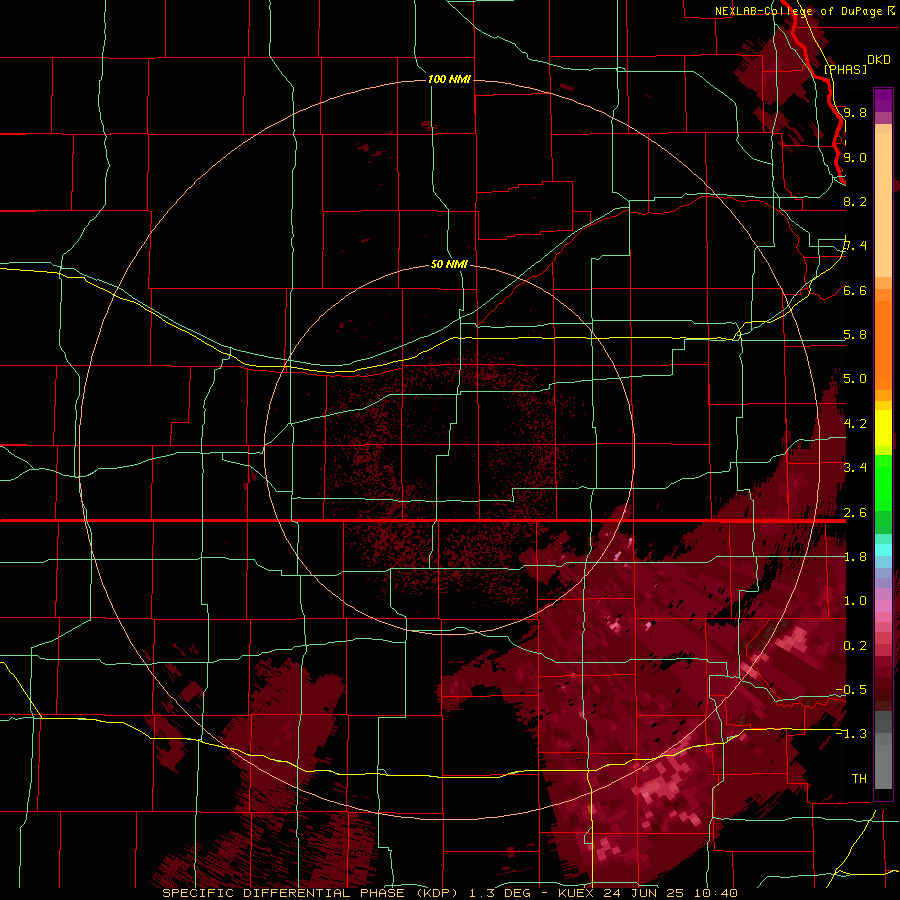Click the -0.5 value on the color scale
Viewport: 900px width, 900px height.
click(851, 690)
